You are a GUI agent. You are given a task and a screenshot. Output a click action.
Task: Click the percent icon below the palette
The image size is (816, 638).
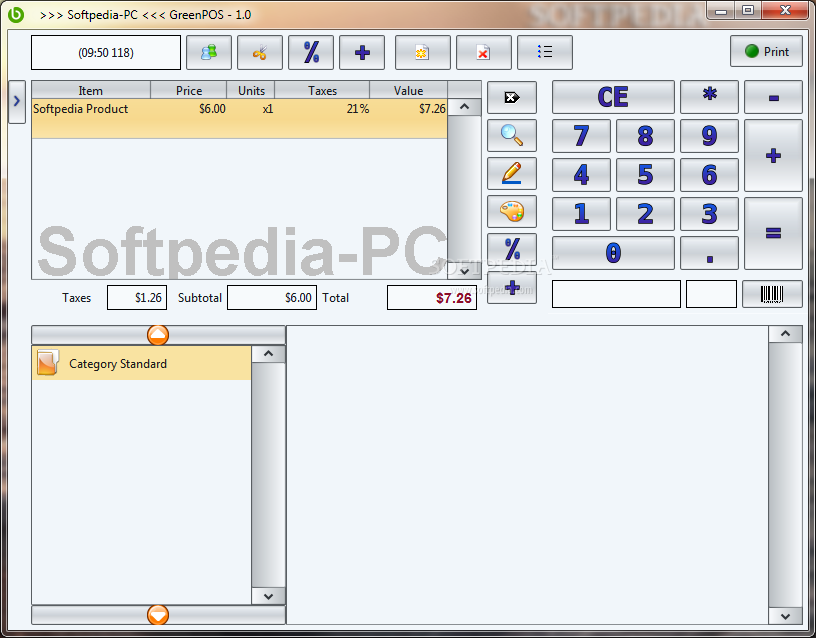coord(512,249)
